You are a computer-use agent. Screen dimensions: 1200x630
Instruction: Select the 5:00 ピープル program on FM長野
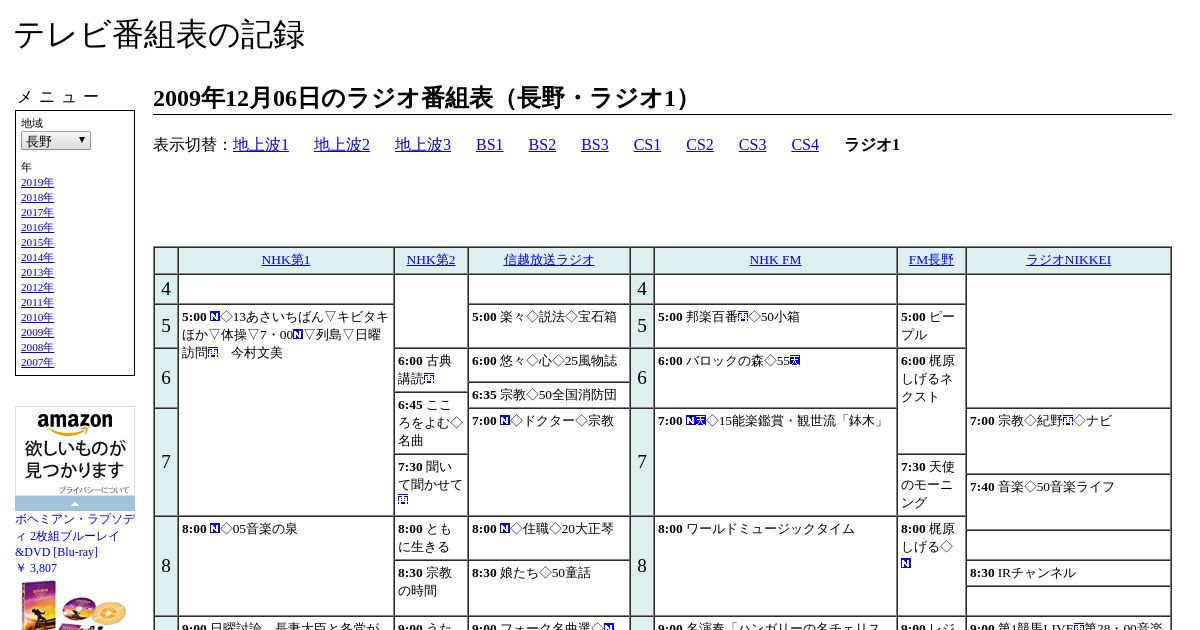931,326
